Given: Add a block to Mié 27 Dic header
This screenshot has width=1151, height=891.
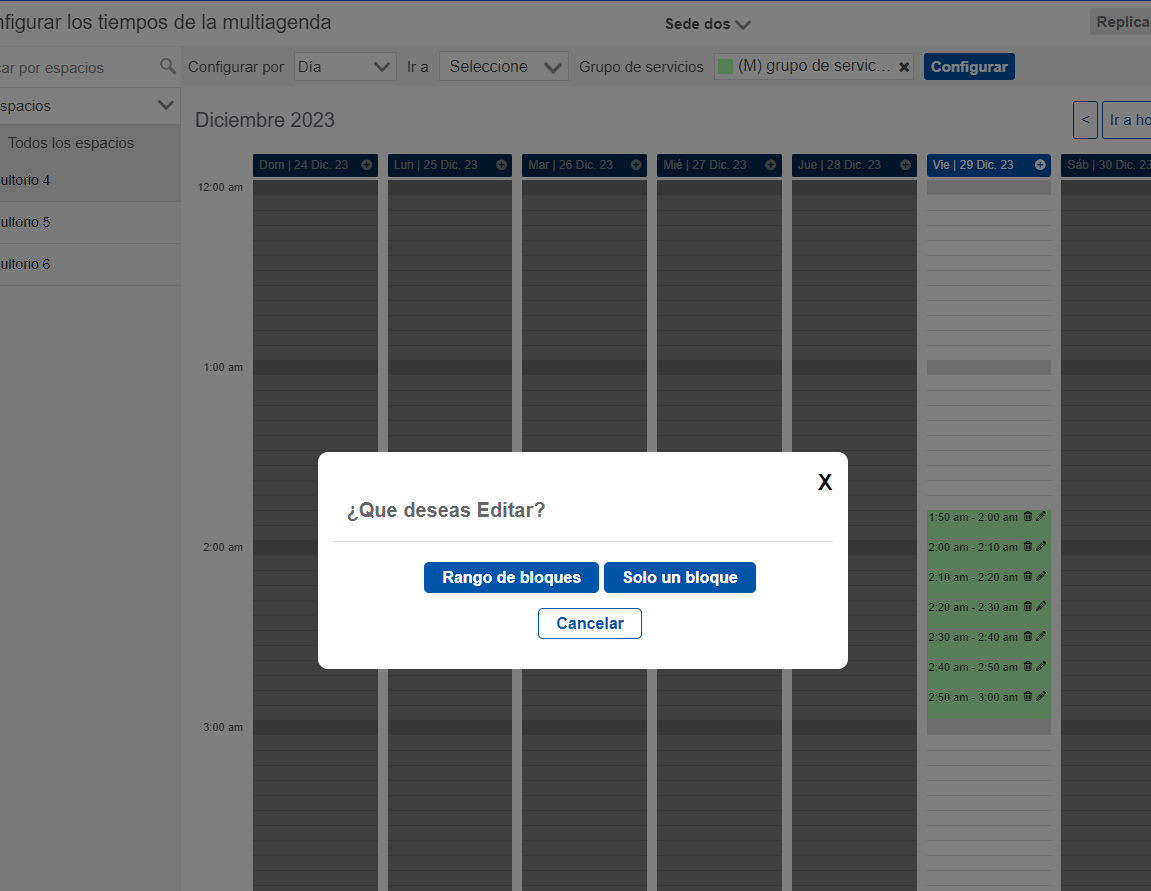Looking at the screenshot, I should point(770,165).
